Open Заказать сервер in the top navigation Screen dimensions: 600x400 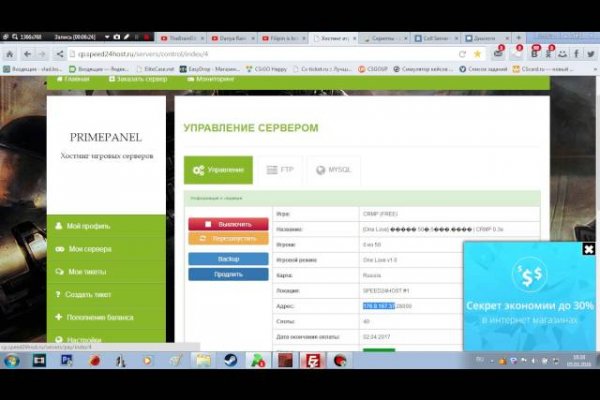point(142,78)
